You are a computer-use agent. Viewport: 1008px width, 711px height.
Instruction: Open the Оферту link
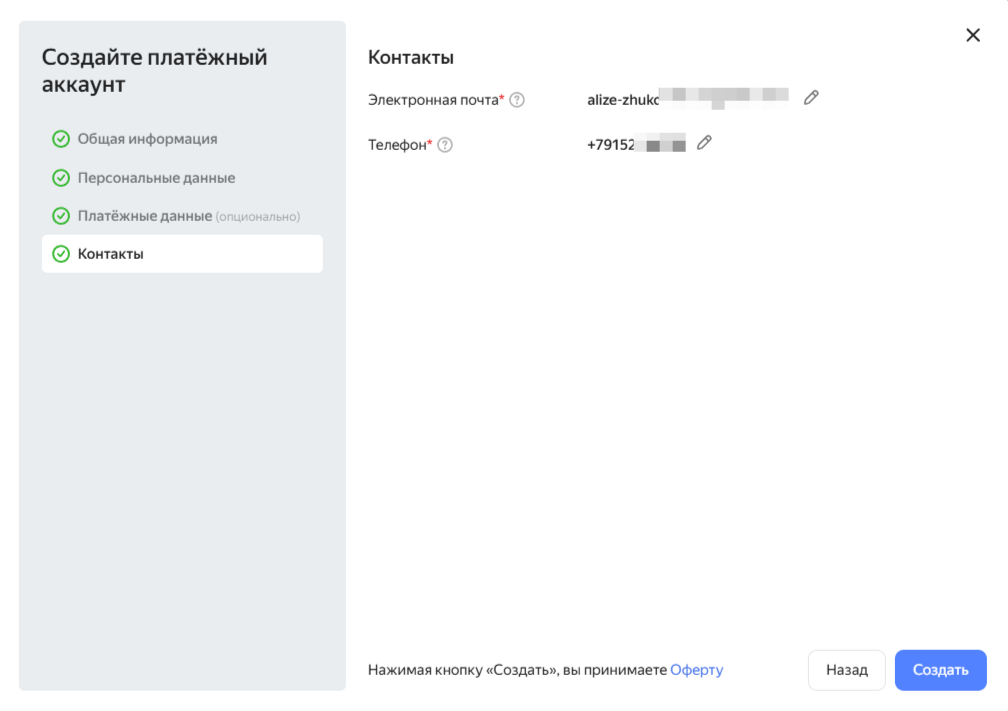pyautogui.click(x=696, y=670)
